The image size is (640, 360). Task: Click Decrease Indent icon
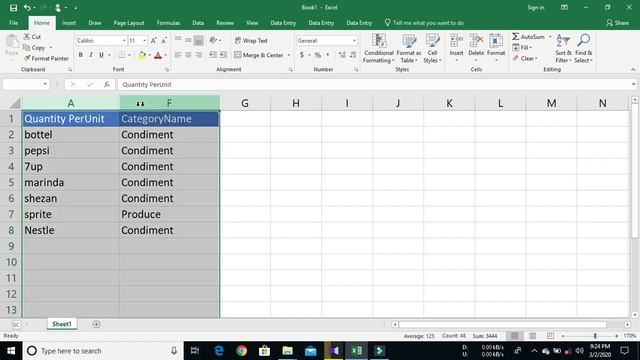[213, 55]
